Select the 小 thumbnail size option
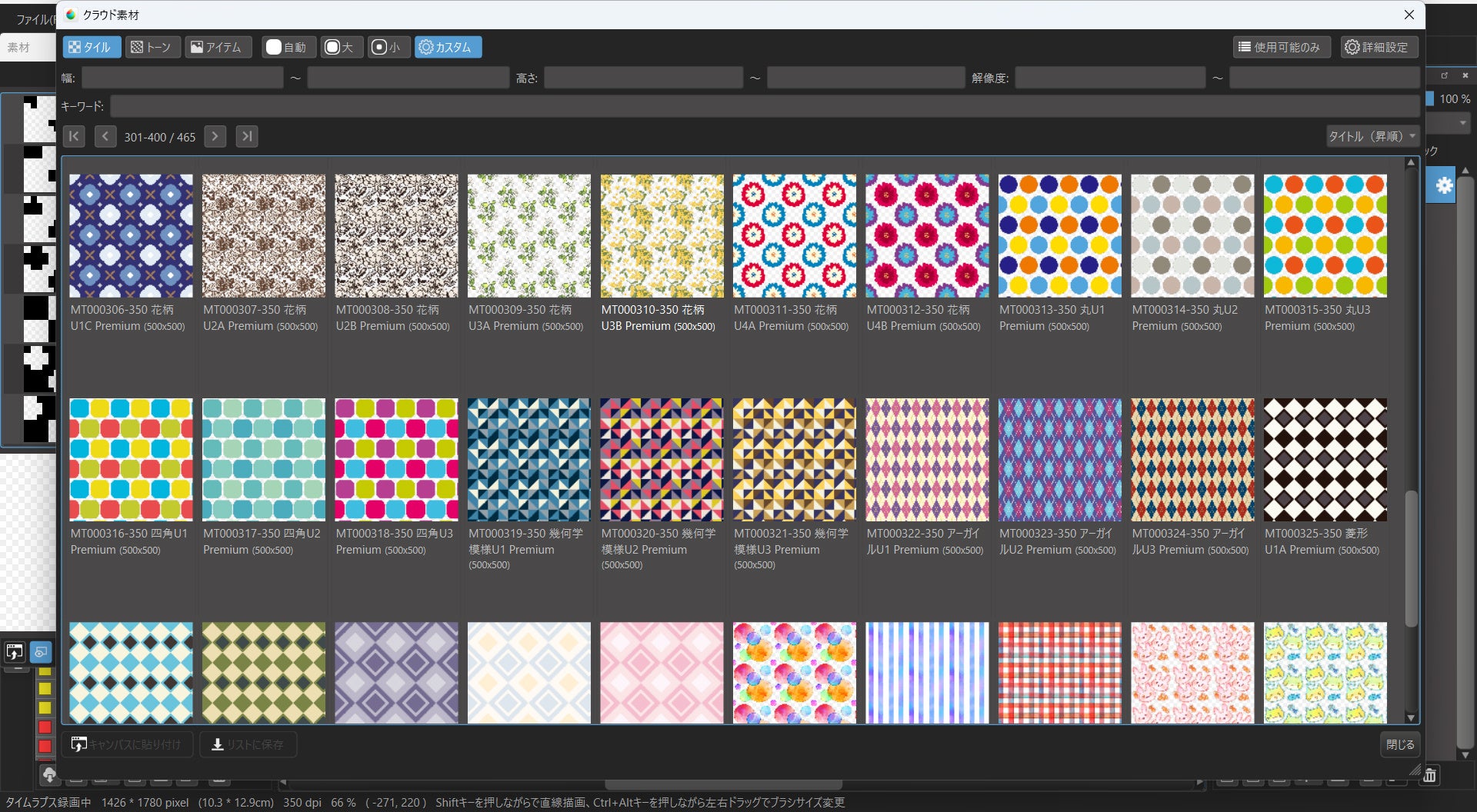Screen dimensions: 1477x812 click(387, 48)
